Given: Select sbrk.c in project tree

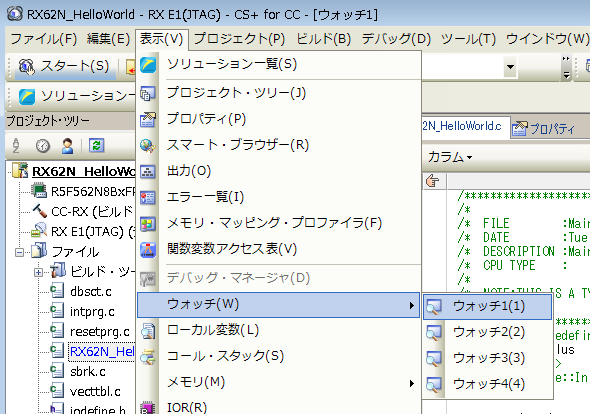Looking at the screenshot, I should (x=88, y=371).
